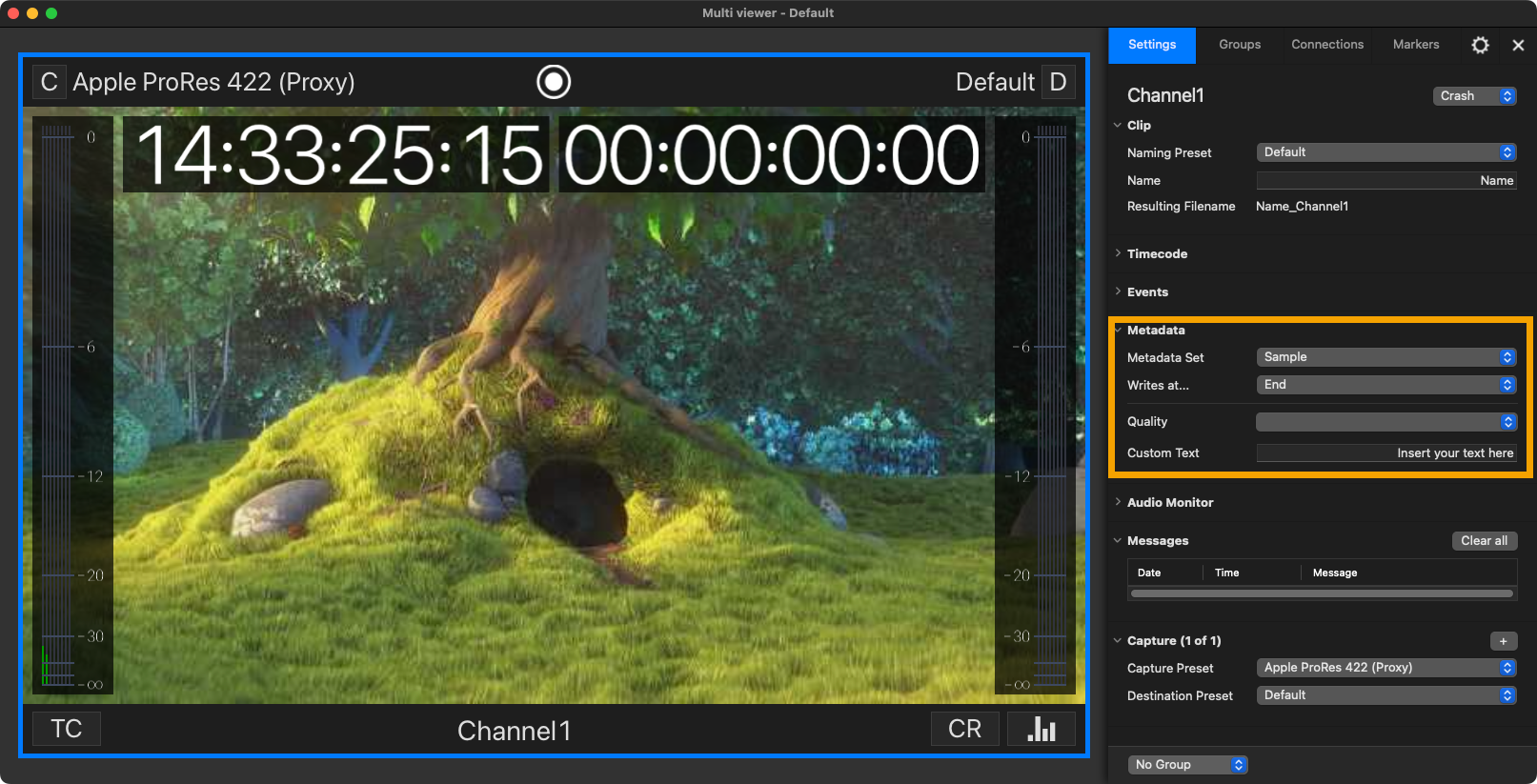The image size is (1537, 784).
Task: Click the Clear all messages button
Action: pos(1484,541)
